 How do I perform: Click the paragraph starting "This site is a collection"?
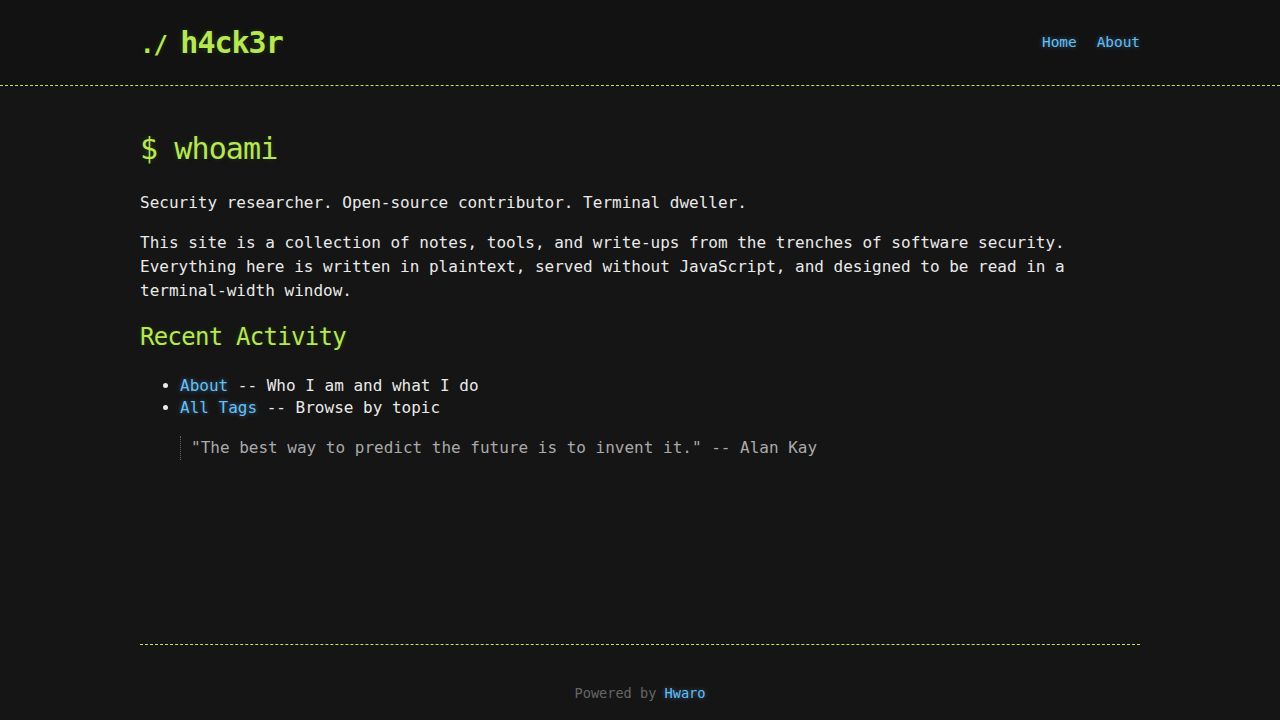tap(601, 266)
